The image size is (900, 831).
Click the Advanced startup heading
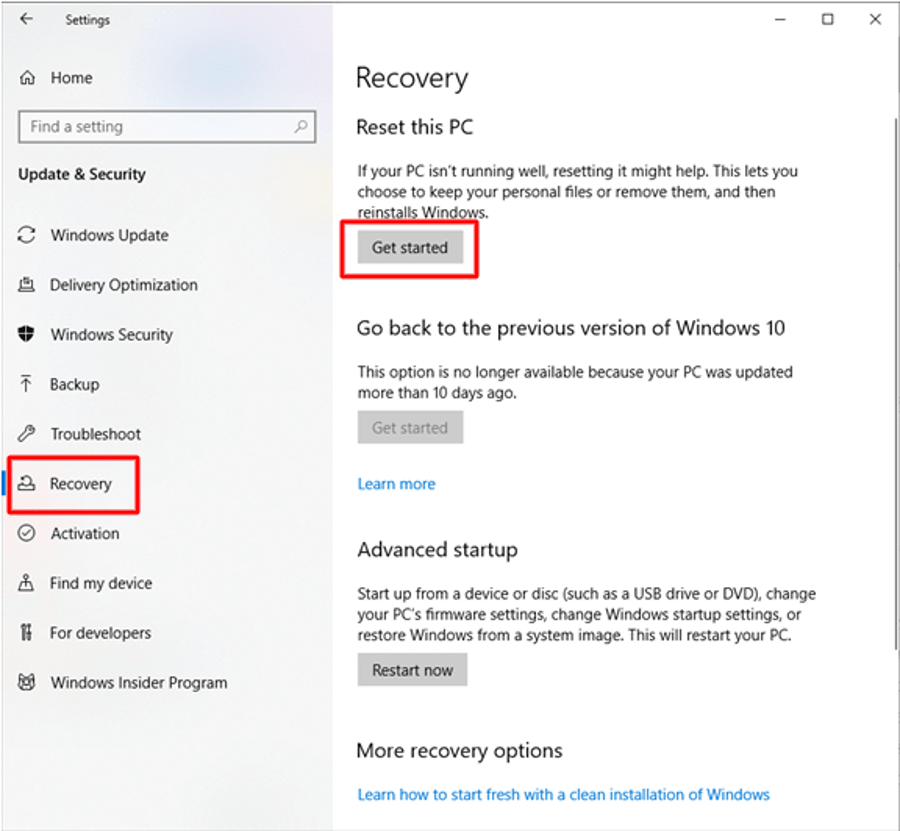tap(437, 550)
